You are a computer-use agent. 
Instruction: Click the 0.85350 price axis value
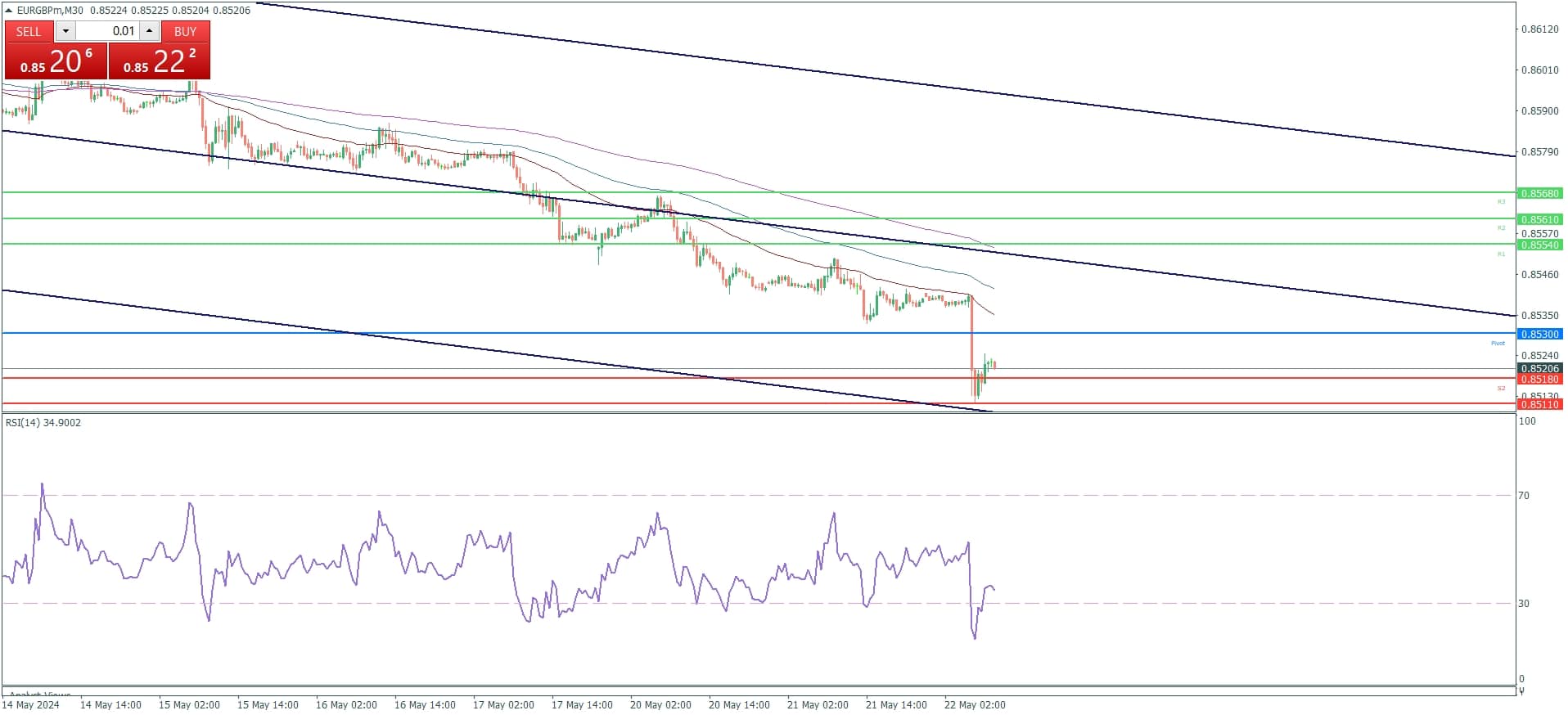[x=1539, y=315]
